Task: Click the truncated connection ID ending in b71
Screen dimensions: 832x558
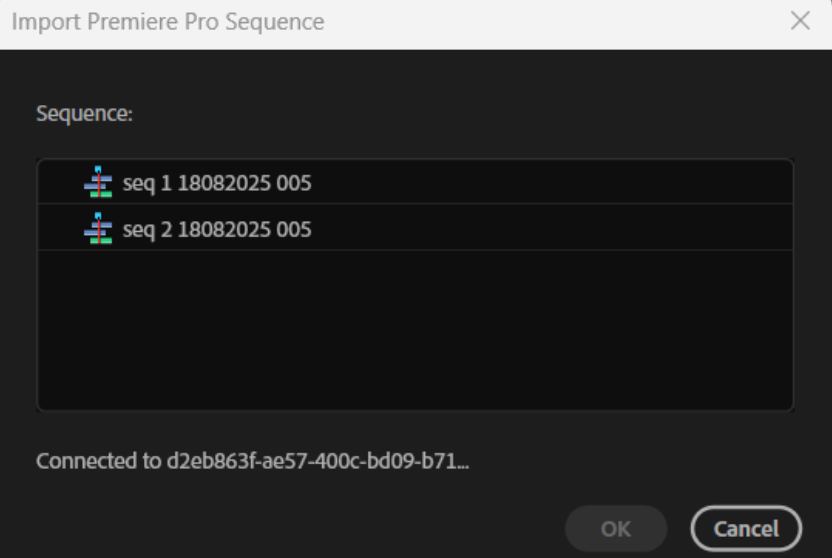Action: (x=318, y=461)
